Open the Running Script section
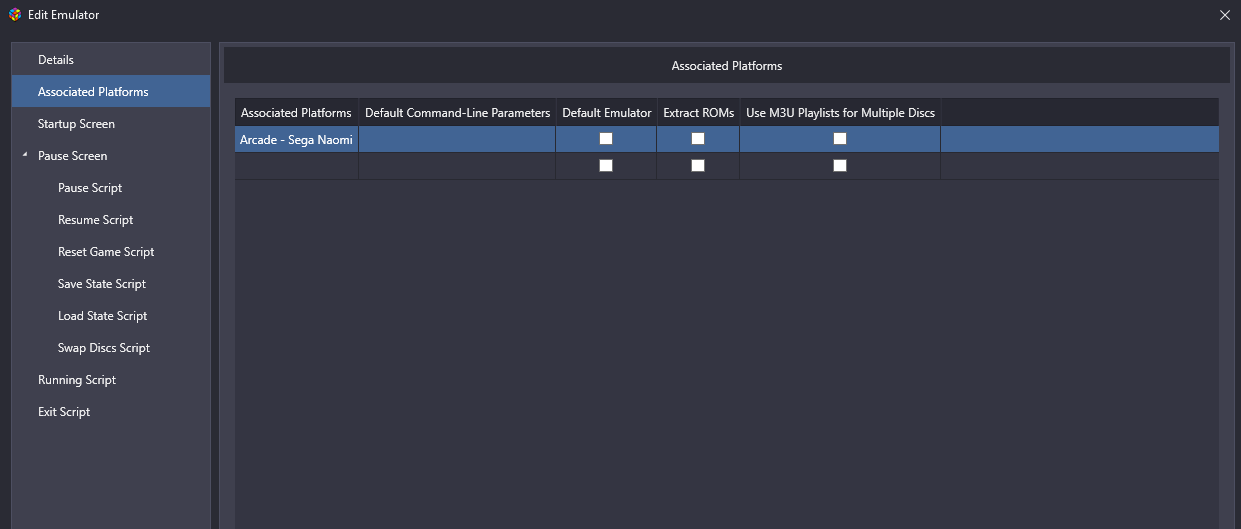This screenshot has width=1241, height=529. pos(77,380)
